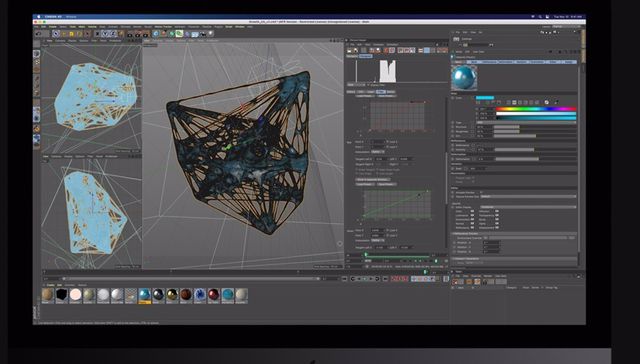The height and width of the screenshot is (364, 640).
Task: Click the Camera object icon in toolbar
Action: click(x=202, y=34)
